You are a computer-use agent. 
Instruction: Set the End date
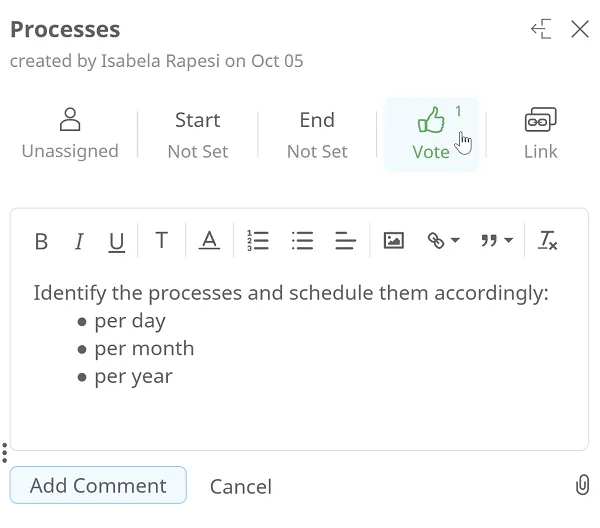pyautogui.click(x=317, y=135)
